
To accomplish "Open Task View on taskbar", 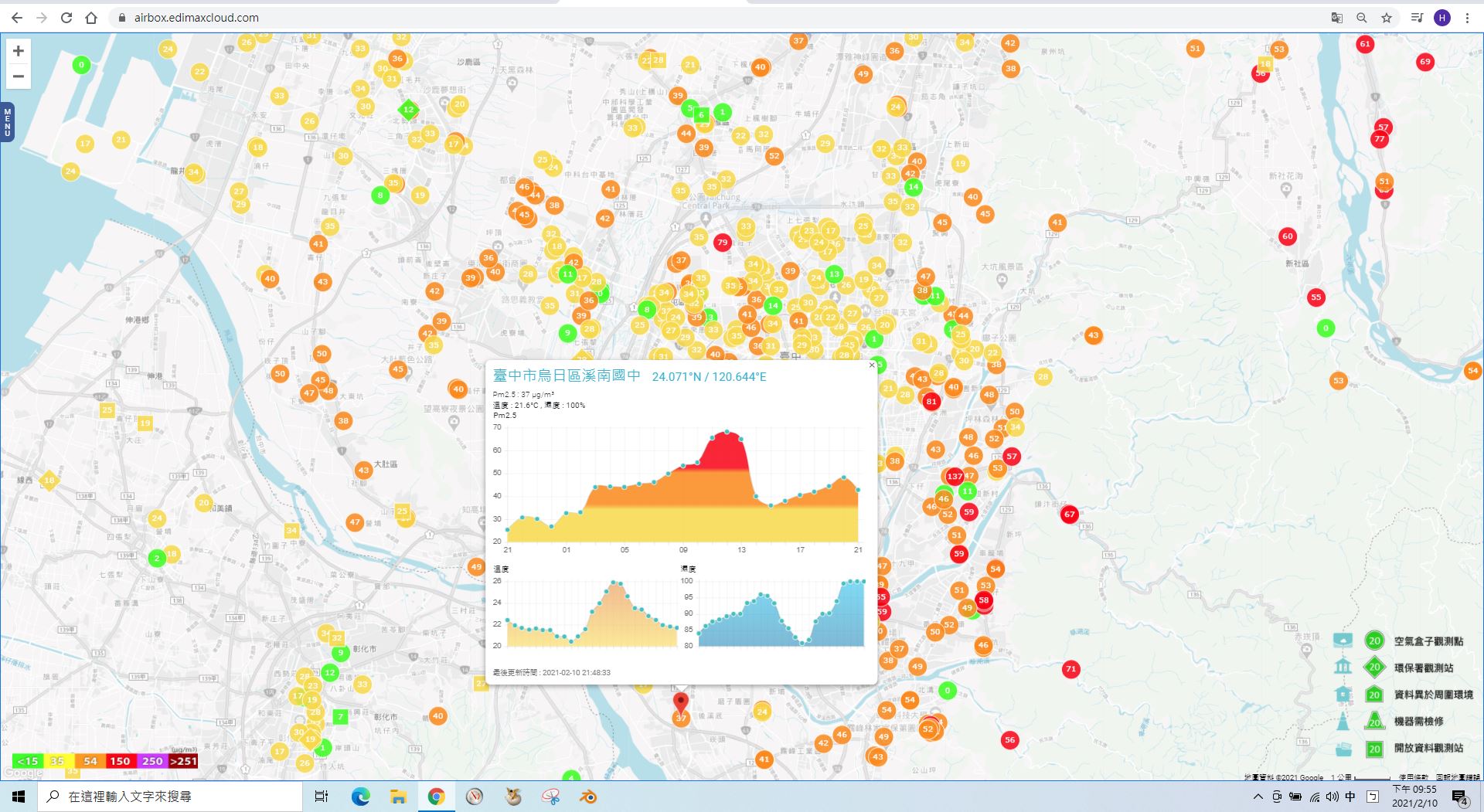I will [322, 797].
